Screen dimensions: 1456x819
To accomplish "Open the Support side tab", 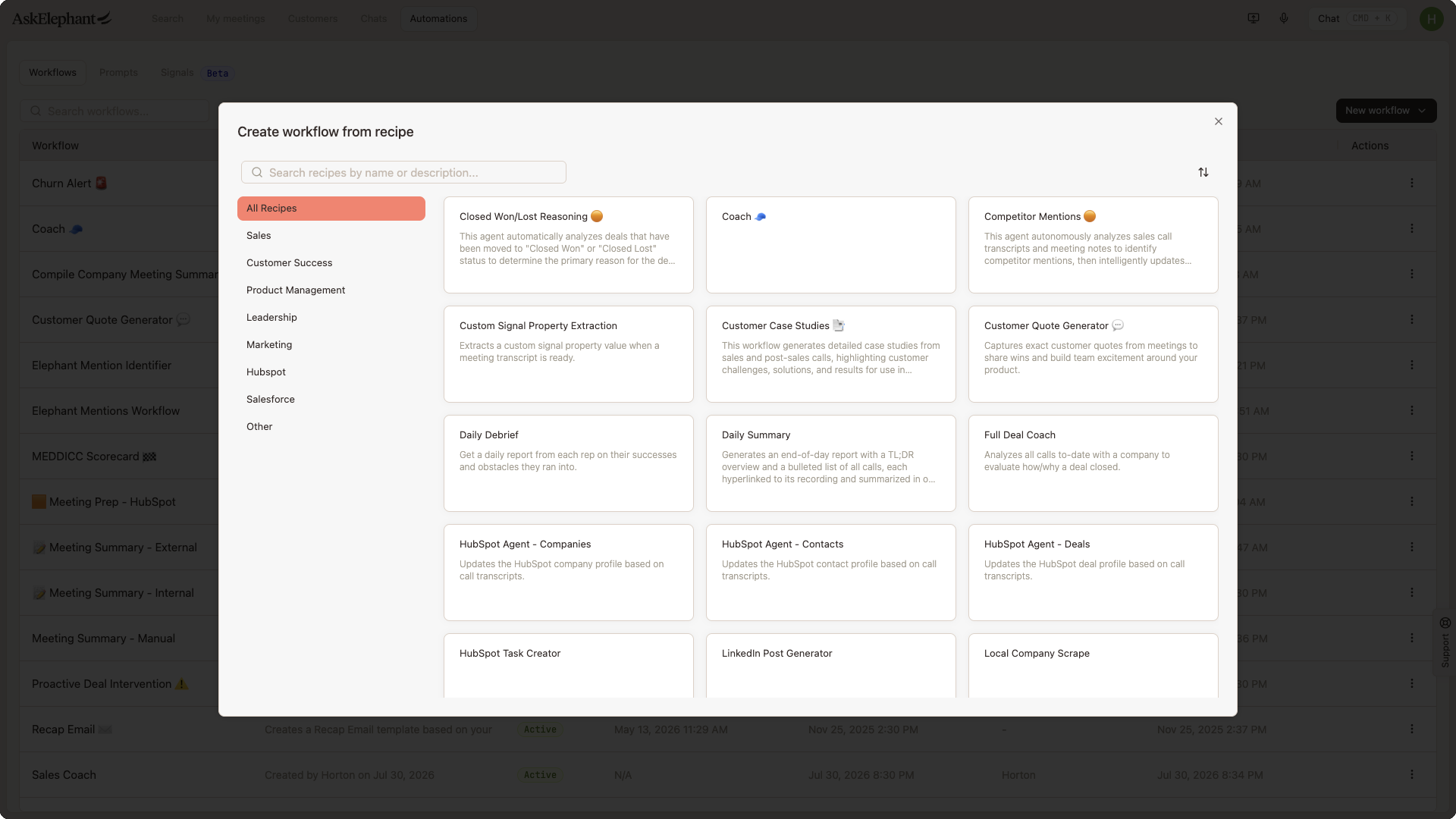I will [x=1445, y=643].
